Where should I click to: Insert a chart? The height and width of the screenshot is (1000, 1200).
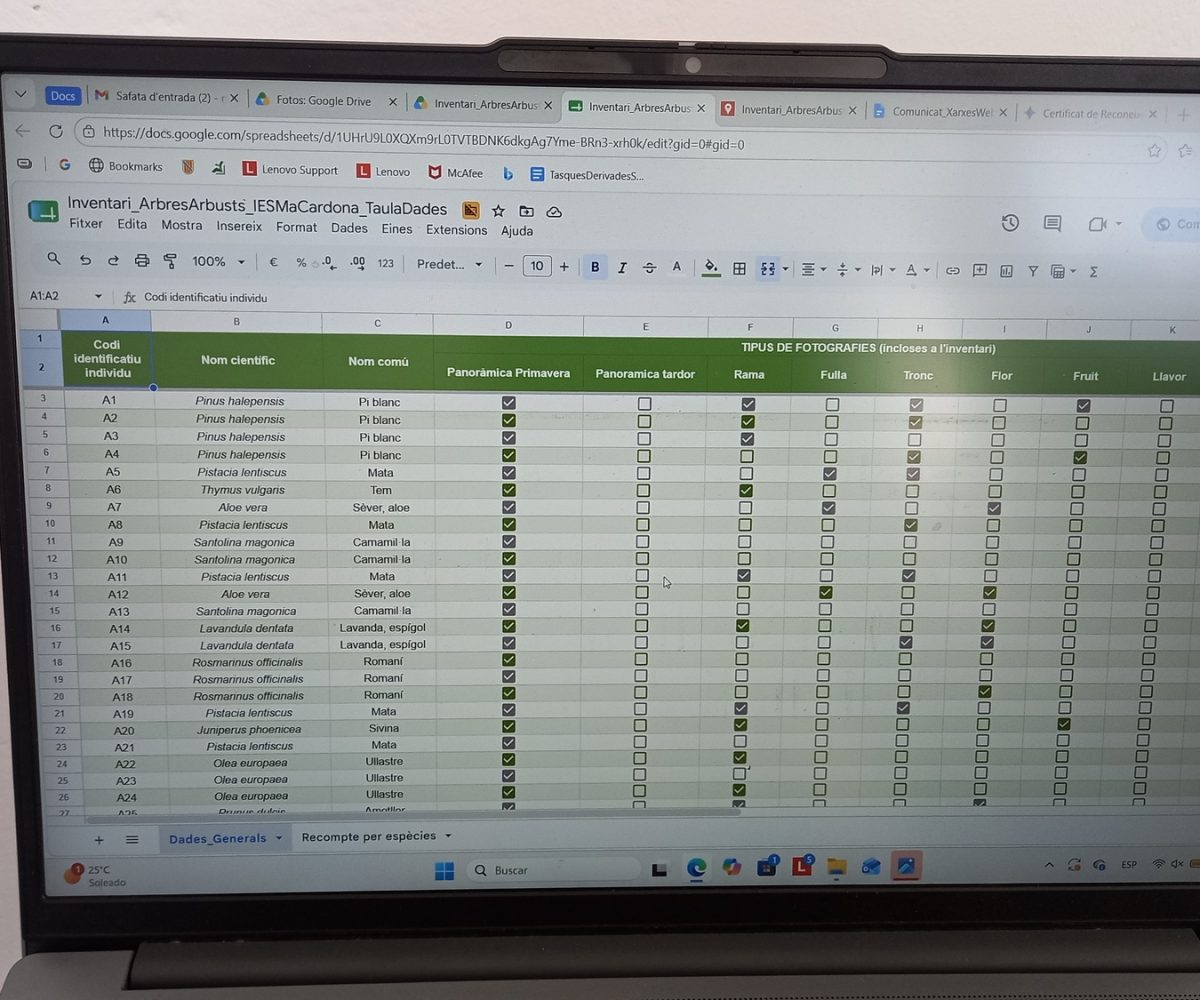click(x=1006, y=270)
